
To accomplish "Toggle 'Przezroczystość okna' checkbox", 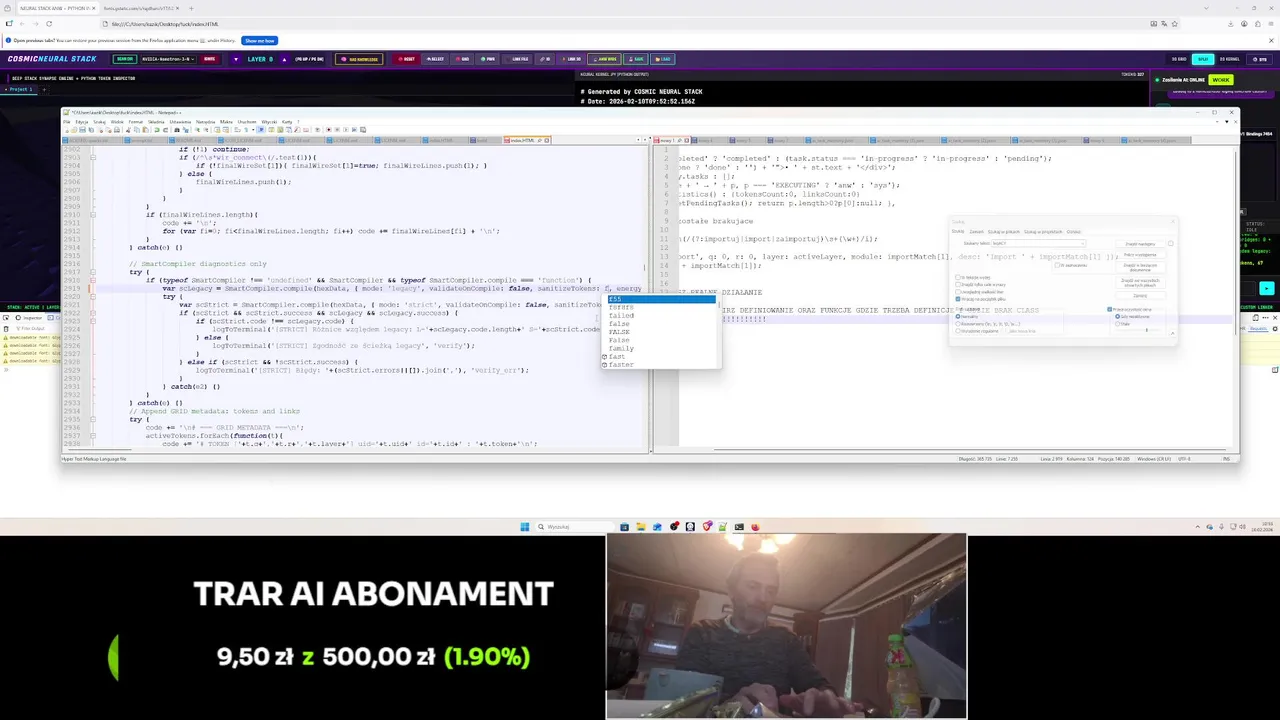I will coord(1109,309).
